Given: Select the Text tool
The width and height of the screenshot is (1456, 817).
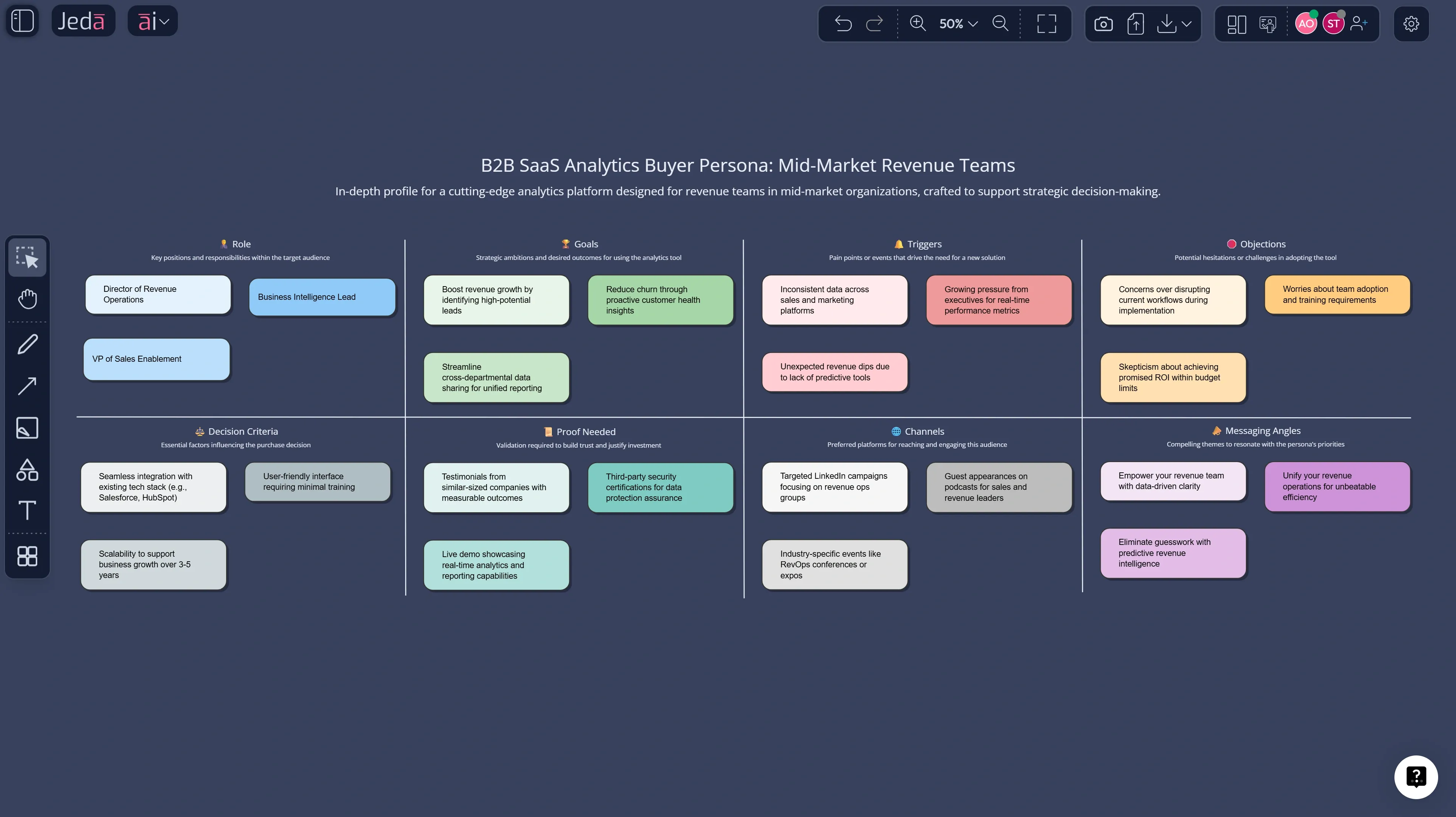Looking at the screenshot, I should tap(27, 511).
